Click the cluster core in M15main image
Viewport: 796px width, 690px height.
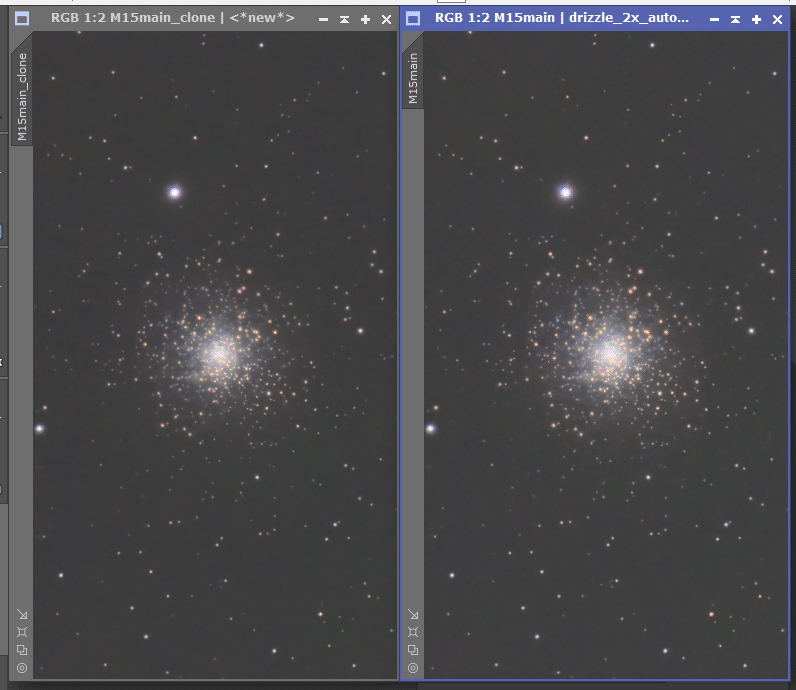(610, 352)
